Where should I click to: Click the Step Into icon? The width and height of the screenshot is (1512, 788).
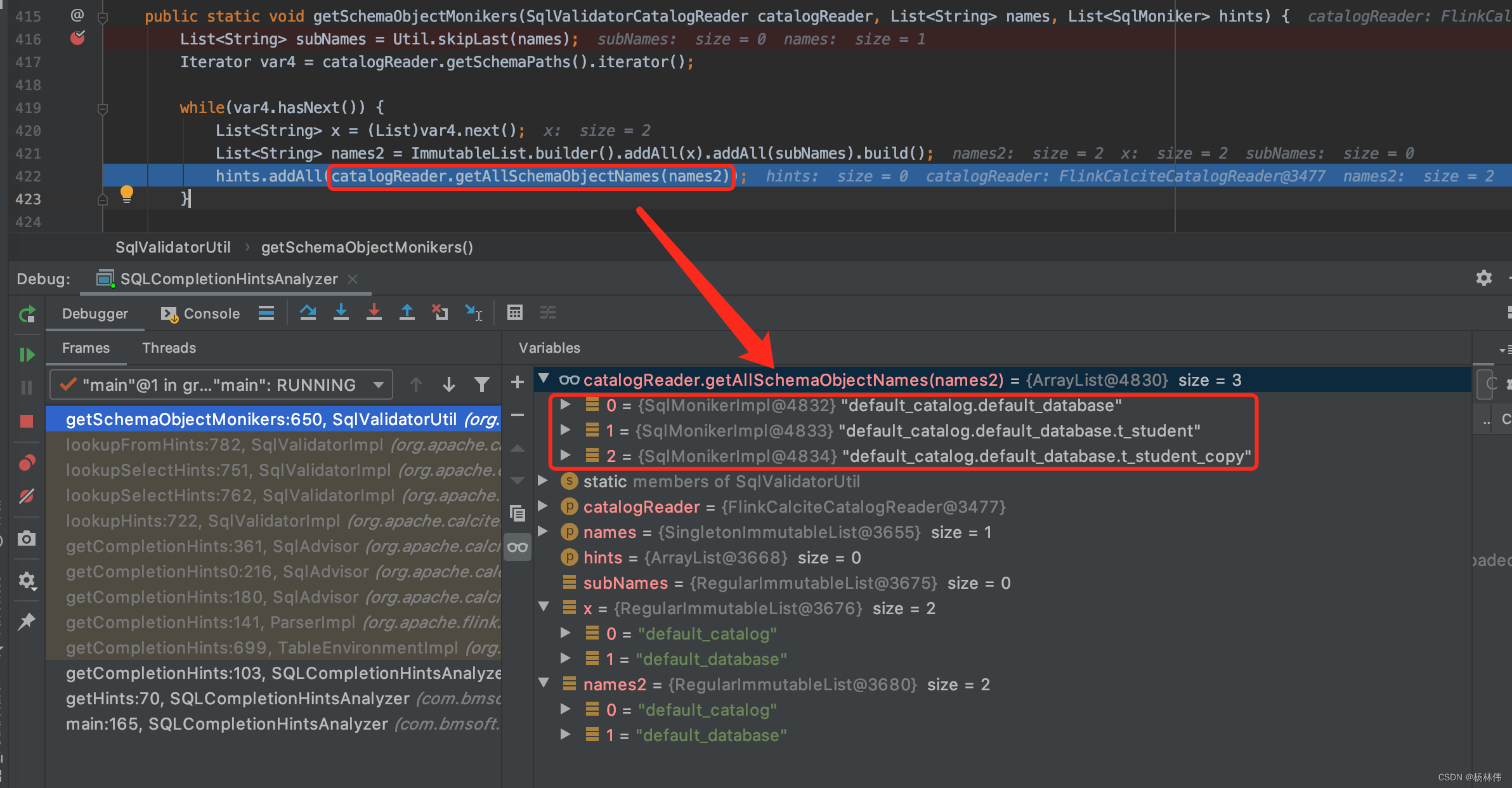341,313
